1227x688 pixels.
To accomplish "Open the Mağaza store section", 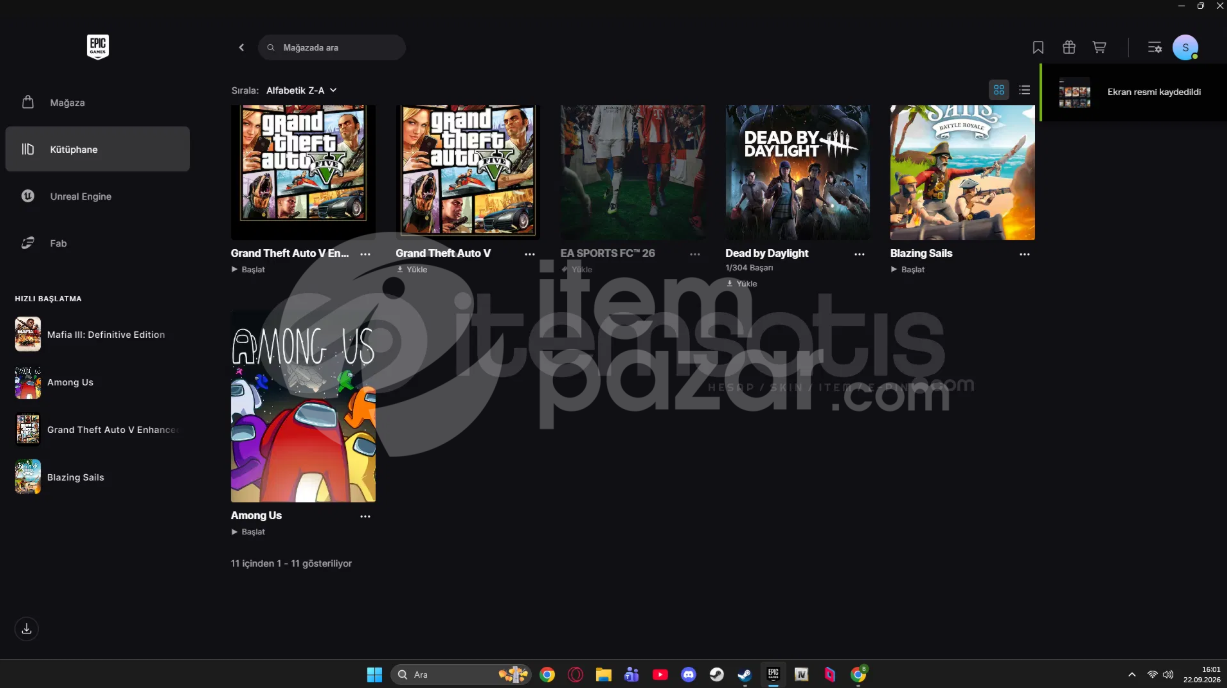I will [97, 102].
